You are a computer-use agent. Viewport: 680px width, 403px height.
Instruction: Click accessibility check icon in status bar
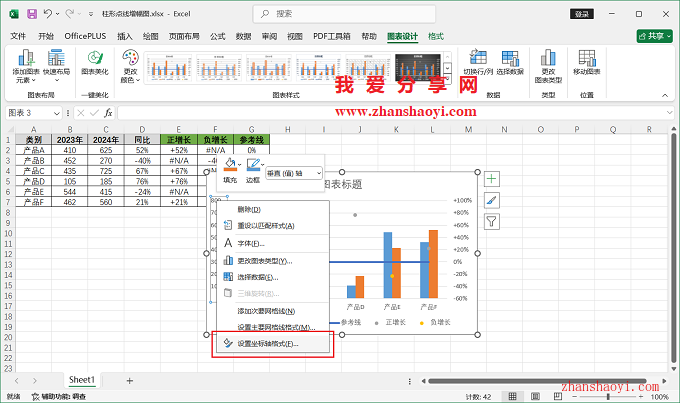point(36,396)
